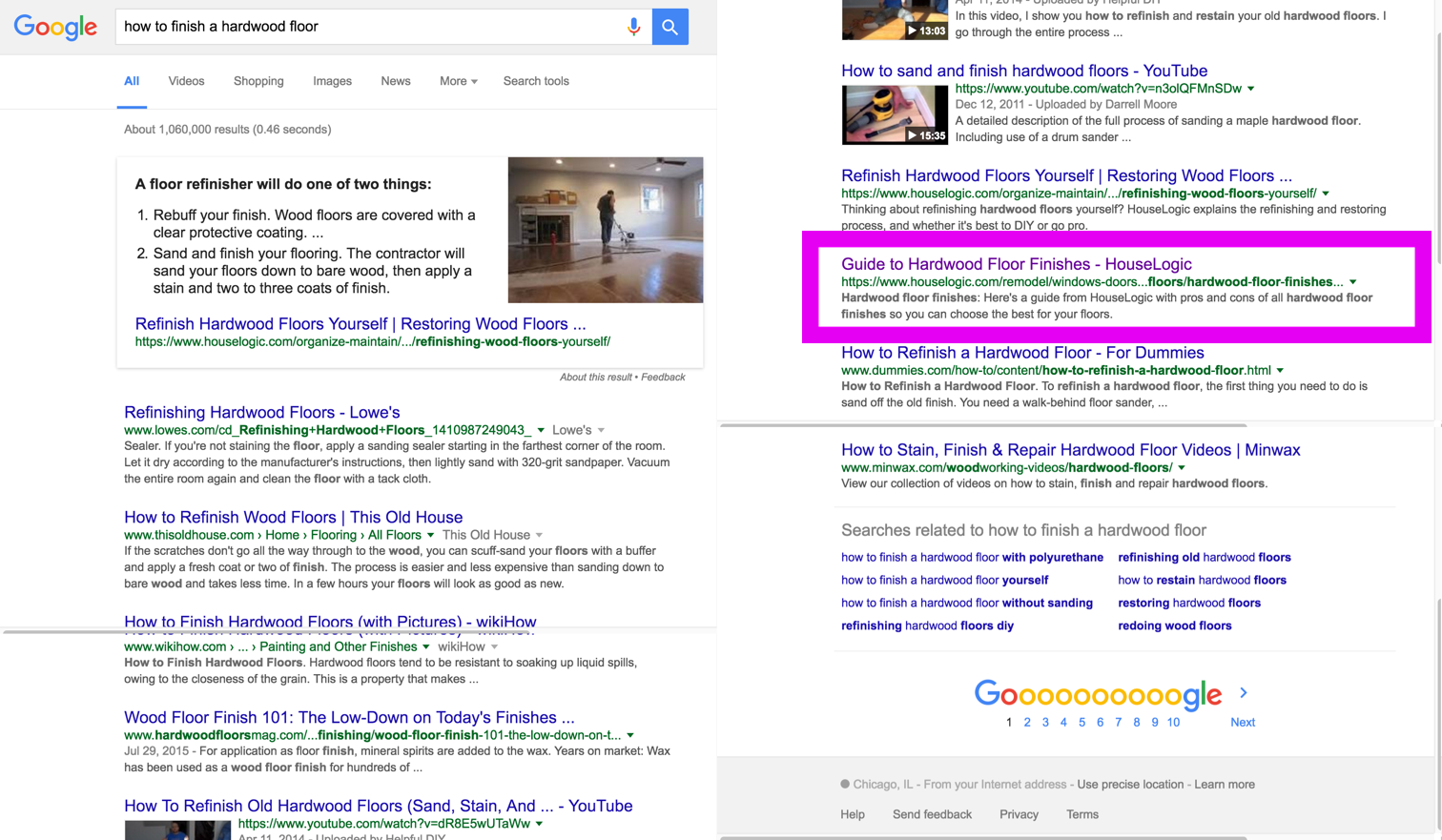
Task: Select the All results tab
Action: click(132, 81)
